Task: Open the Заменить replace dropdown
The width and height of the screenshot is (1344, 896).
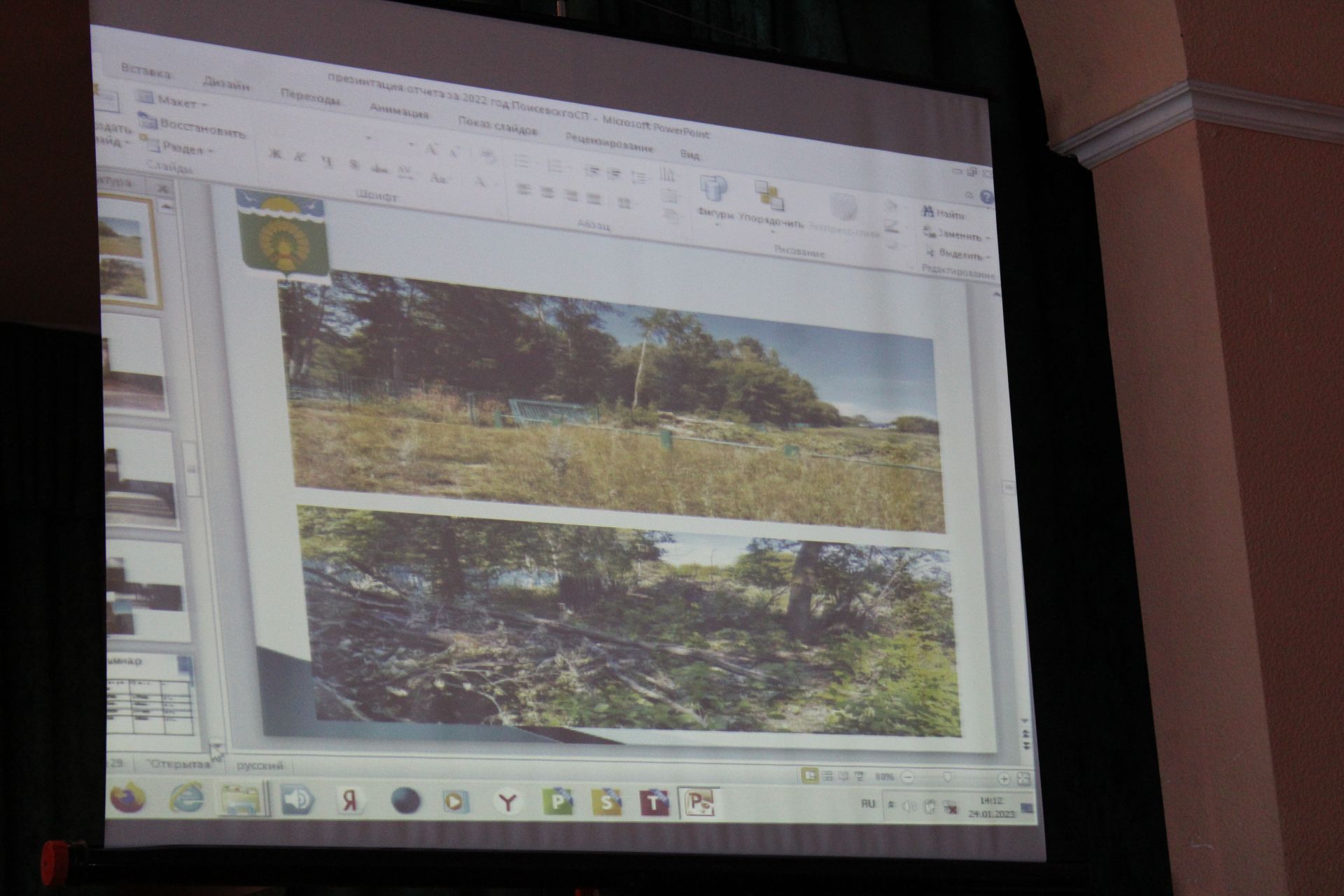Action: click(956, 234)
